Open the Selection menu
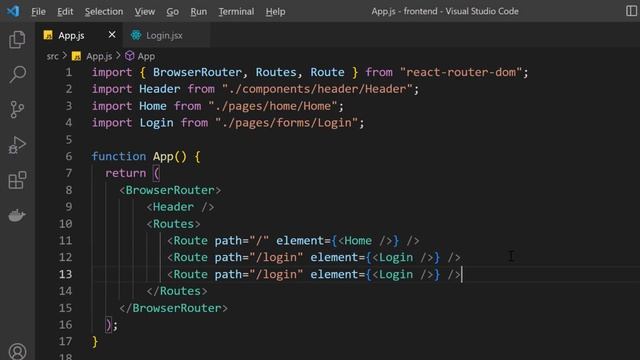640x360 pixels. [104, 11]
